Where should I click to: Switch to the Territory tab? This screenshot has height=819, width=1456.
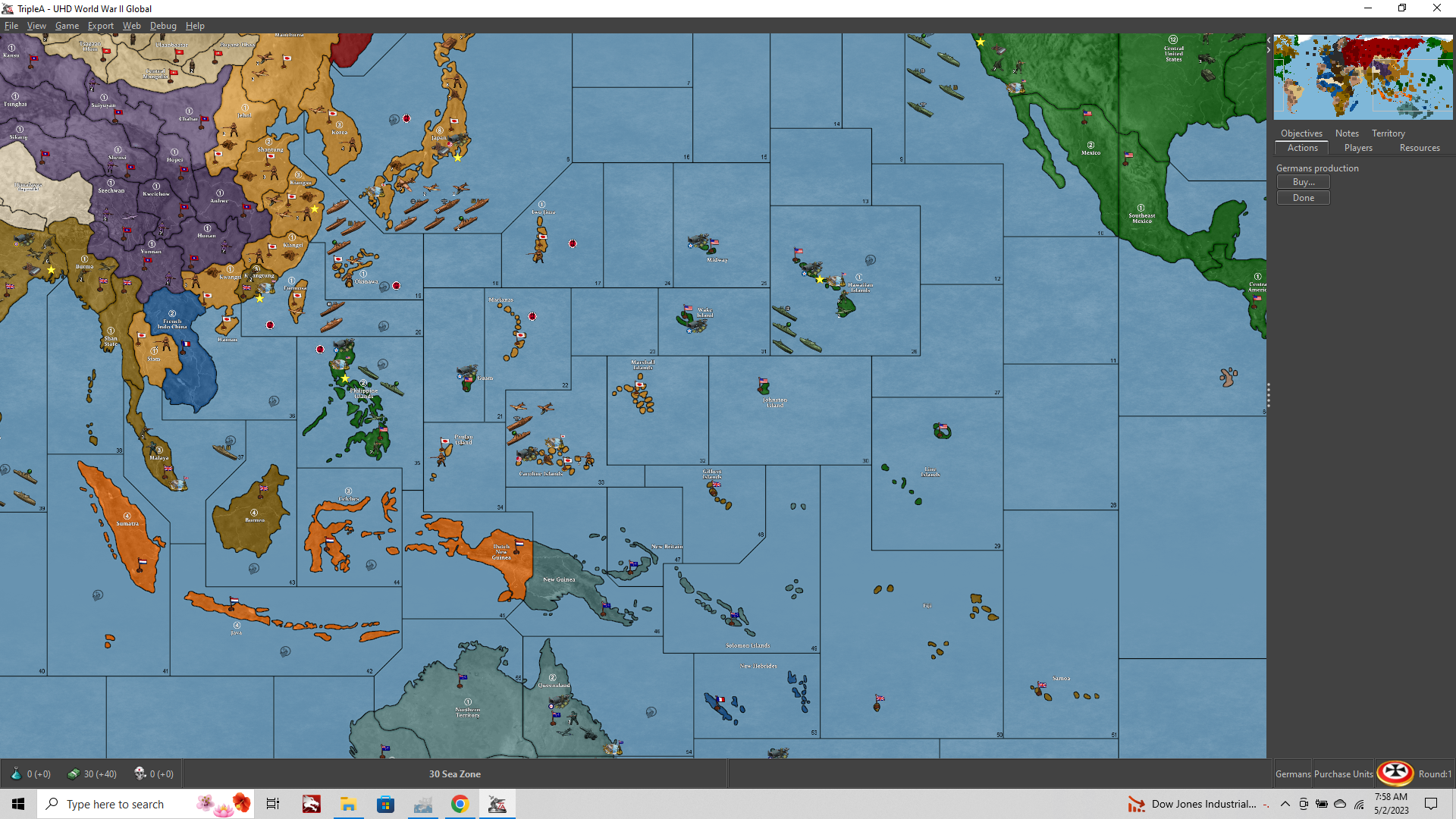tap(1388, 133)
